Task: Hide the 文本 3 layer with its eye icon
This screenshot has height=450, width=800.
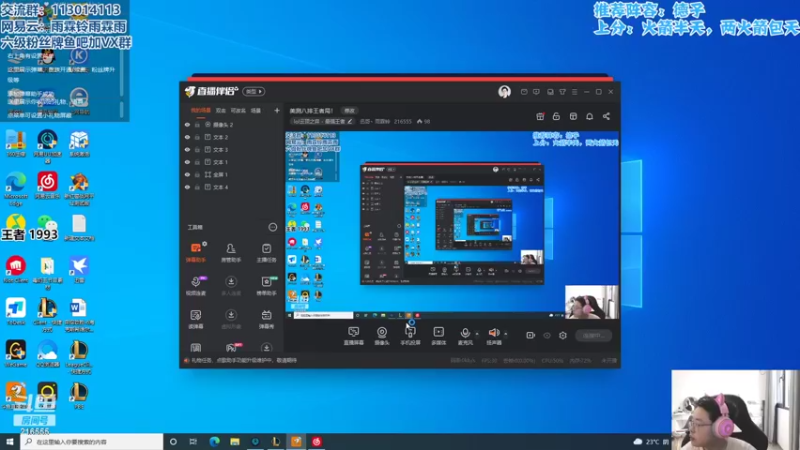Action: click(187, 149)
